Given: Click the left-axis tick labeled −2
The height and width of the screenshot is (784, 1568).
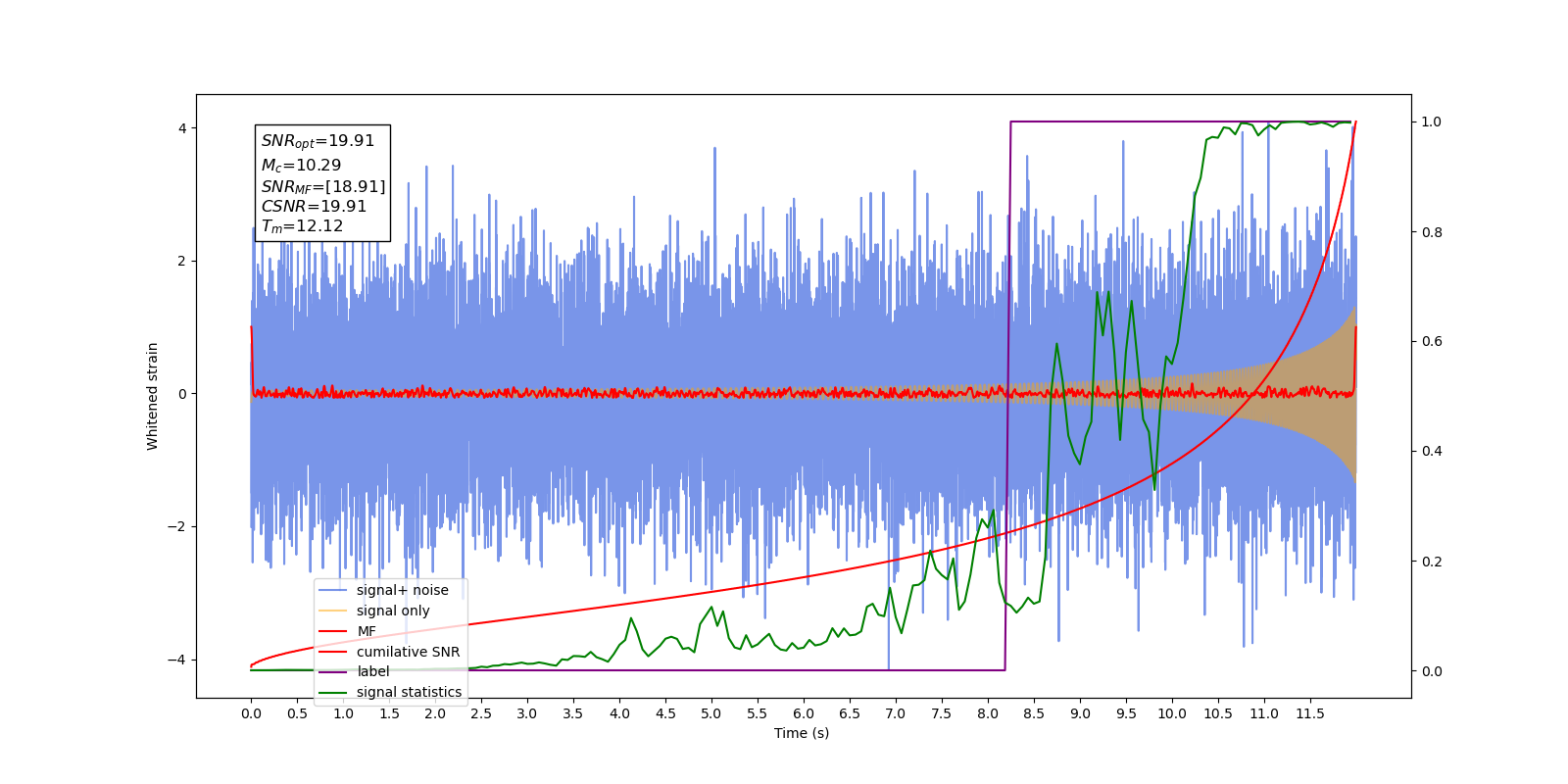Looking at the screenshot, I should (x=178, y=526).
